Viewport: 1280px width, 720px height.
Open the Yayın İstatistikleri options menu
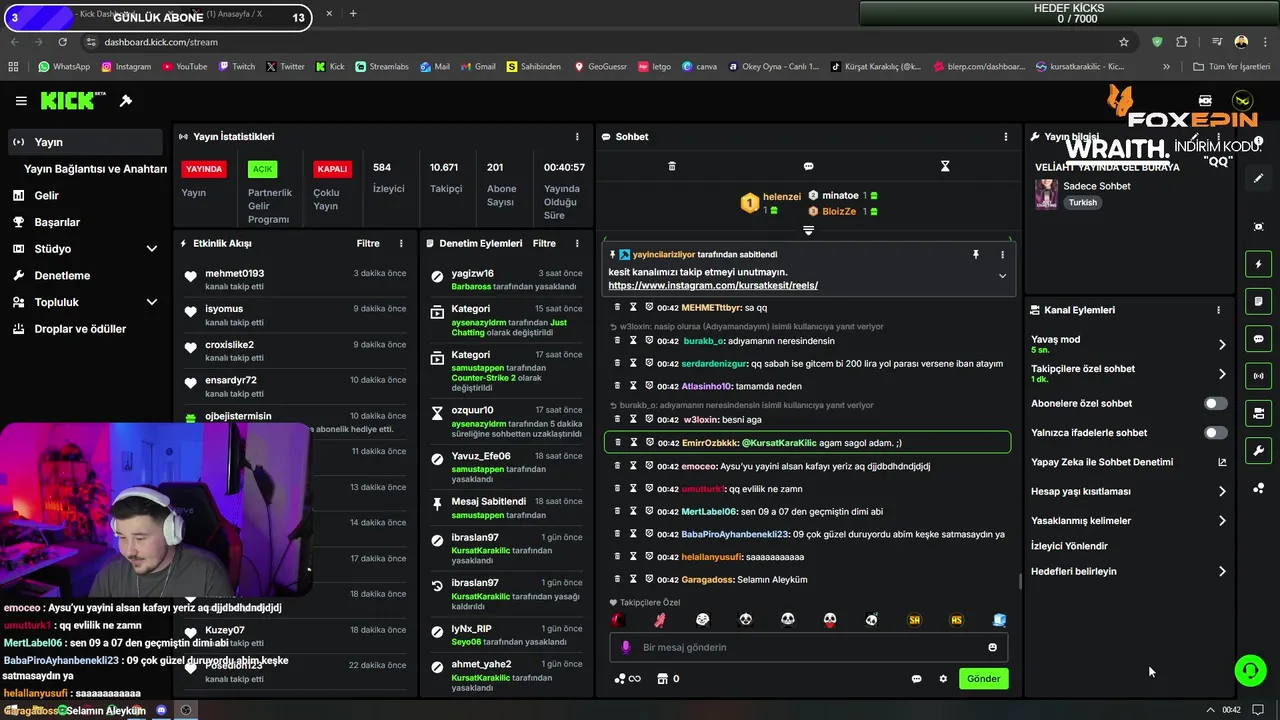coord(577,137)
